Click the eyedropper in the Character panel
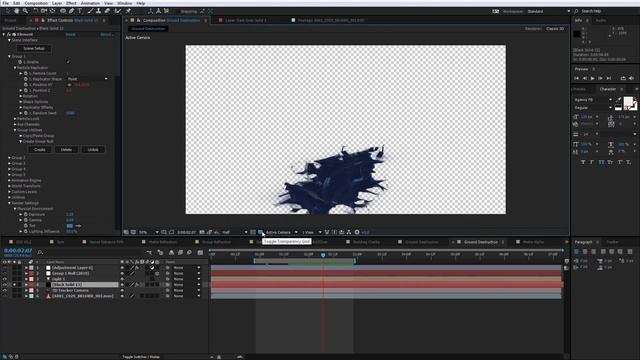640x360 pixels. 619,100
